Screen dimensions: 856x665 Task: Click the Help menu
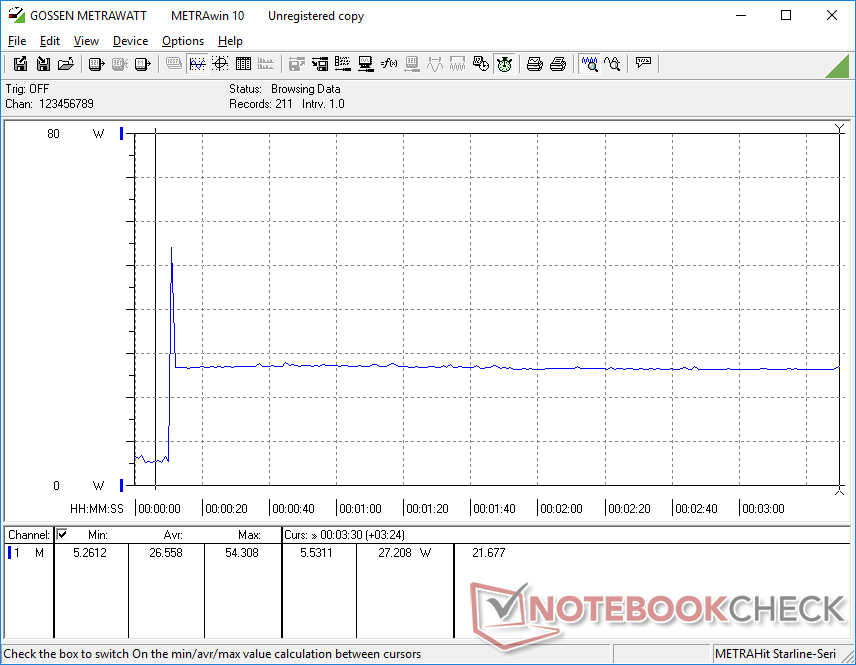[230, 41]
